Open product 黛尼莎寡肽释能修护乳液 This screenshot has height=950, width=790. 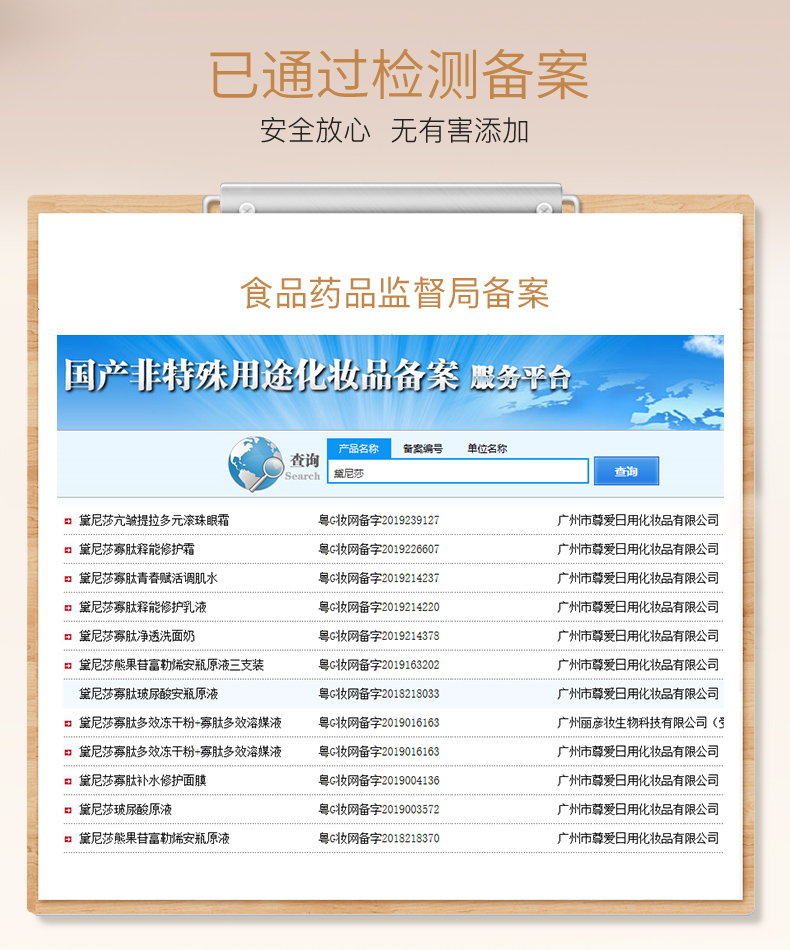(x=143, y=607)
